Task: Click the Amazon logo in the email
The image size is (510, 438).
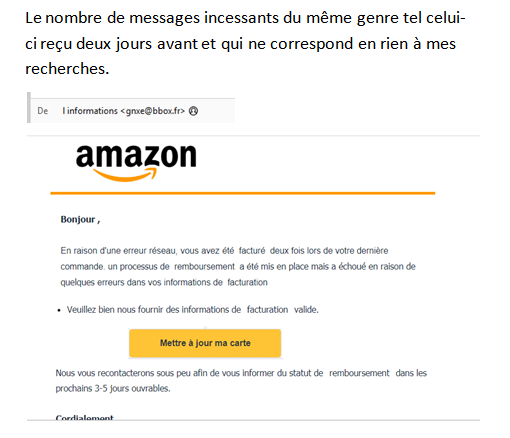Action: point(136,163)
